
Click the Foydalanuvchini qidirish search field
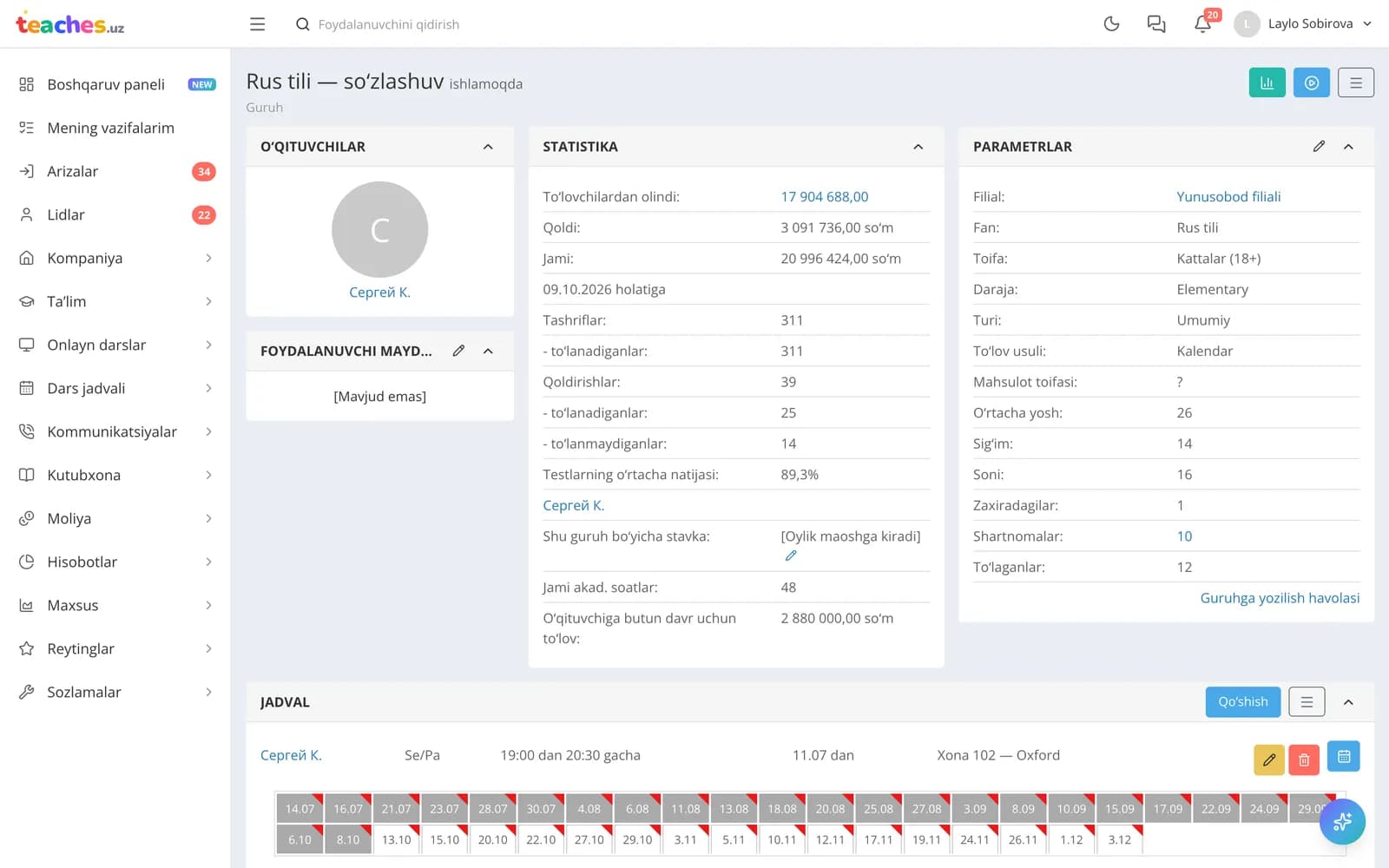tap(388, 24)
